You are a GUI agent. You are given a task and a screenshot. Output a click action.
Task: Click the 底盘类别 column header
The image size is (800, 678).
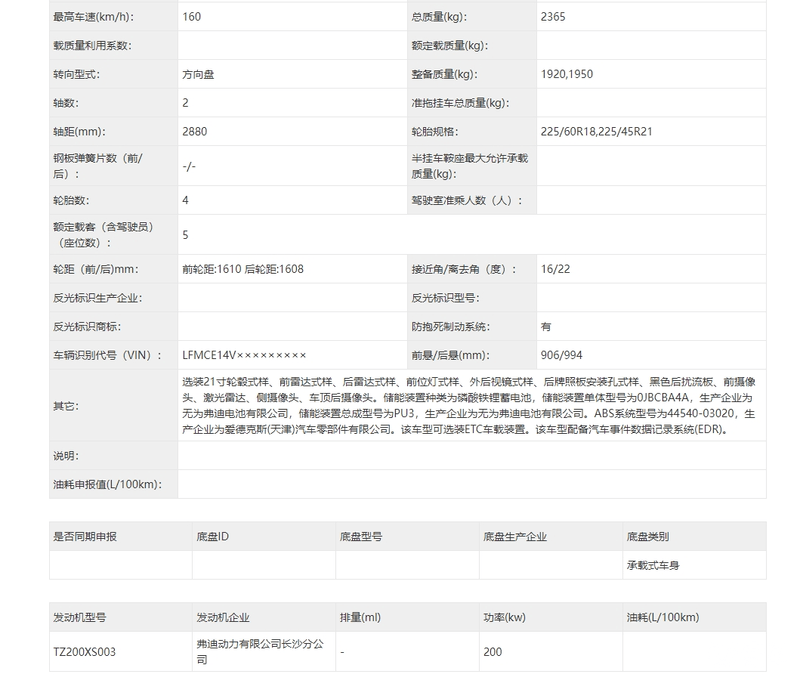click(x=647, y=537)
